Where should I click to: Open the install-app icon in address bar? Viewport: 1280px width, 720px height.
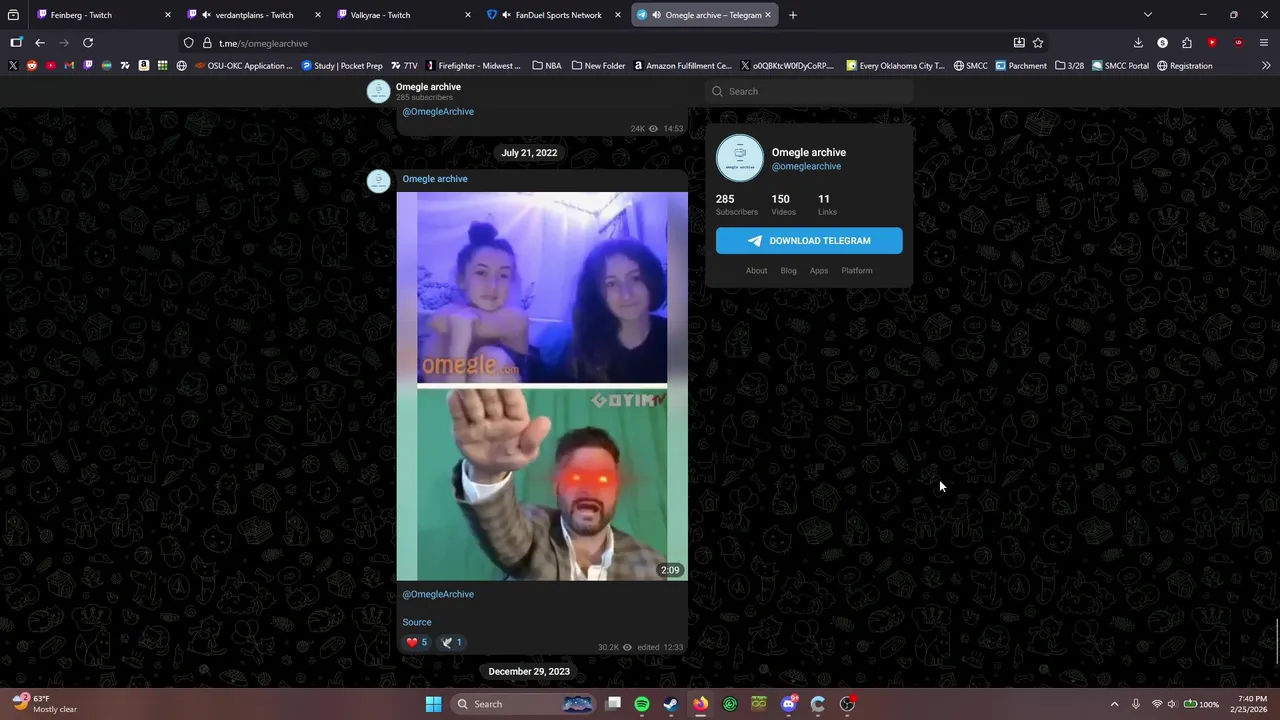point(1019,43)
